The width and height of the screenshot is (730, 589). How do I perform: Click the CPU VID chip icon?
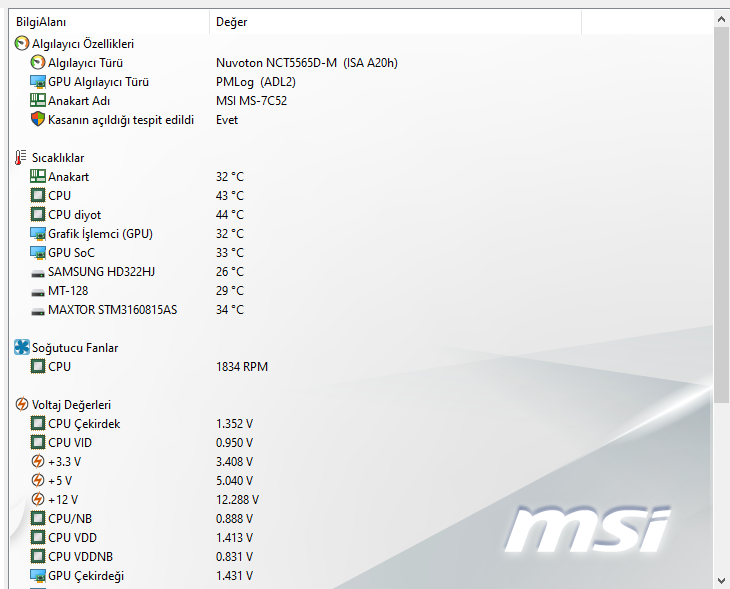[x=38, y=442]
